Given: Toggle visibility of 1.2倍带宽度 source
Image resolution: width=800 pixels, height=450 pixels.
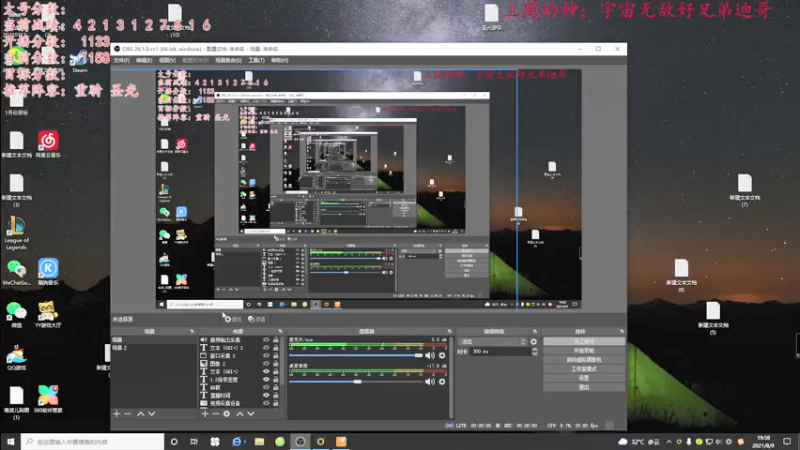Looking at the screenshot, I should tap(266, 379).
